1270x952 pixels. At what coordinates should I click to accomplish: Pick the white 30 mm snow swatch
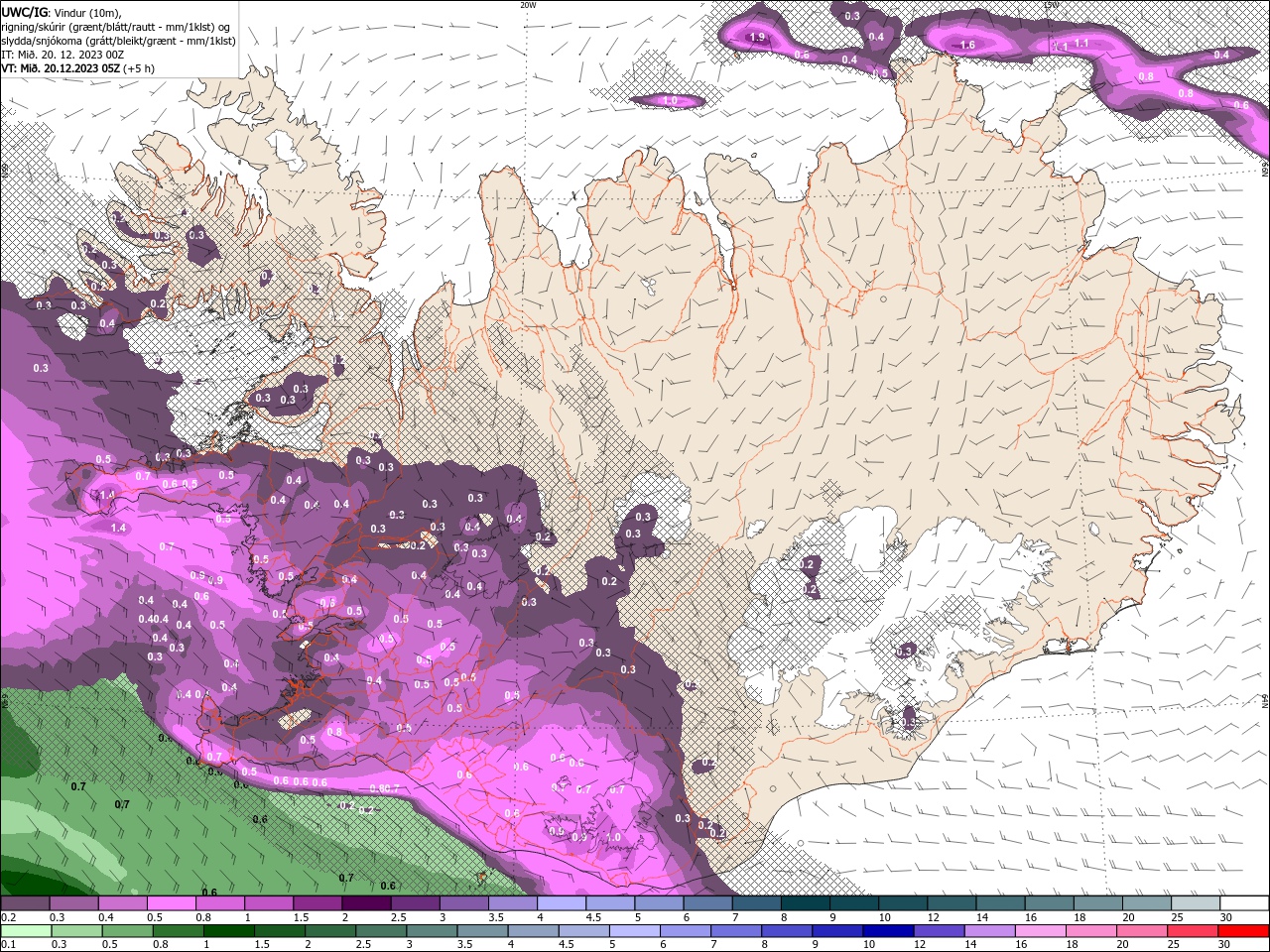1244,903
